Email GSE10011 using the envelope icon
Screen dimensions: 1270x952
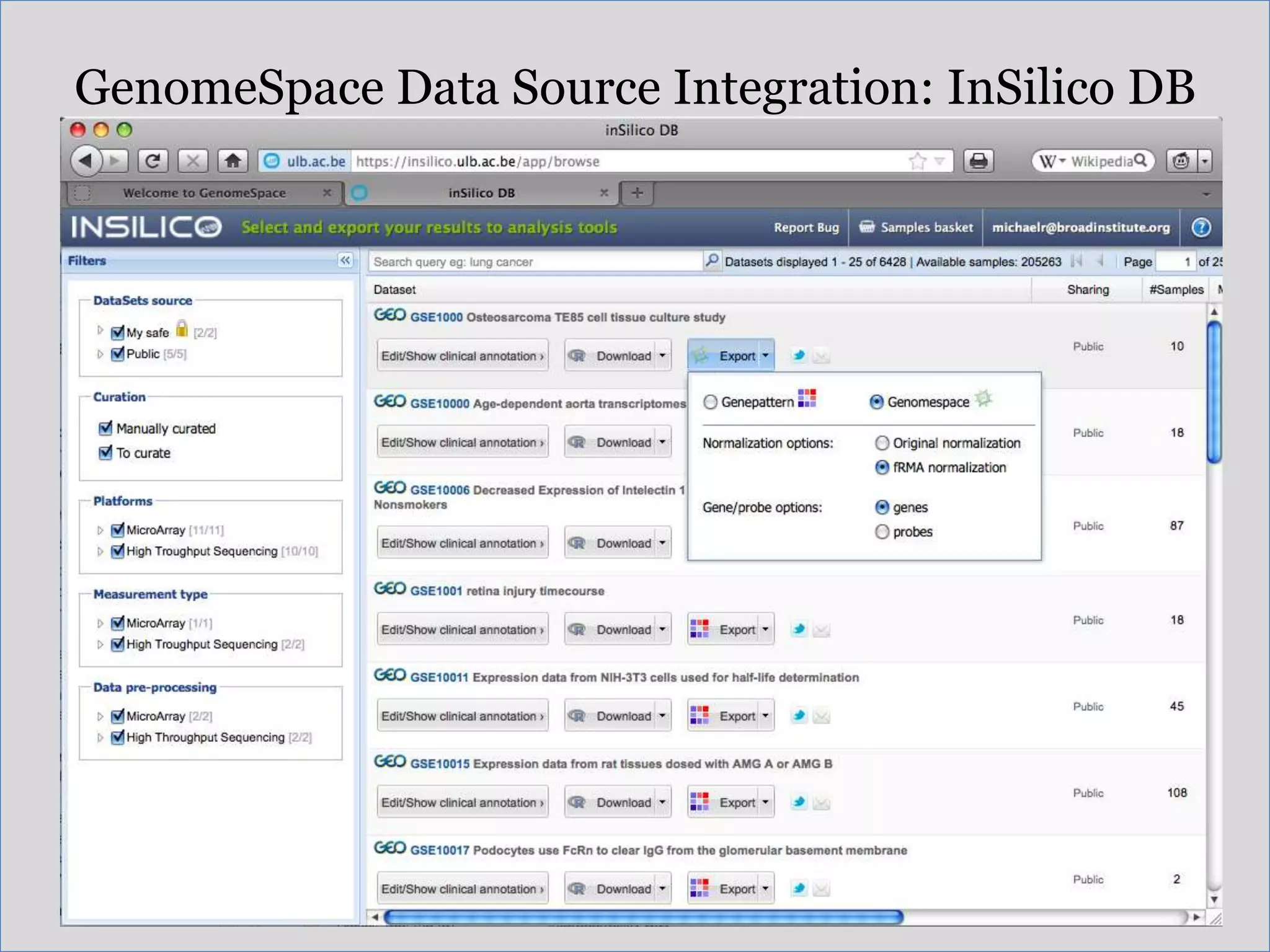[821, 717]
